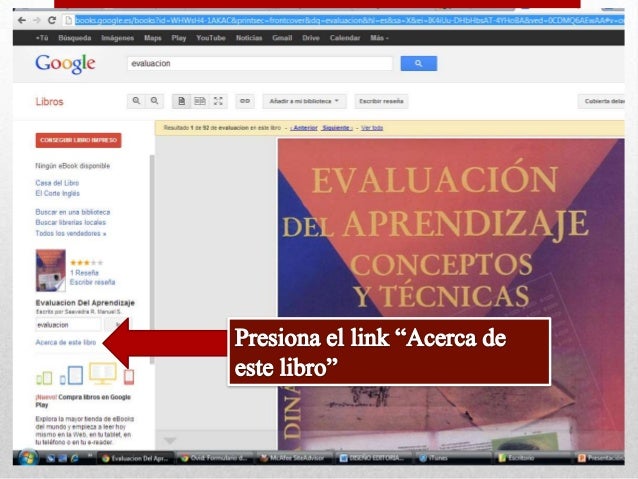Switch to Evaluacion Del Apr... taskbar window
This screenshot has height=479, width=638.
click(x=136, y=458)
